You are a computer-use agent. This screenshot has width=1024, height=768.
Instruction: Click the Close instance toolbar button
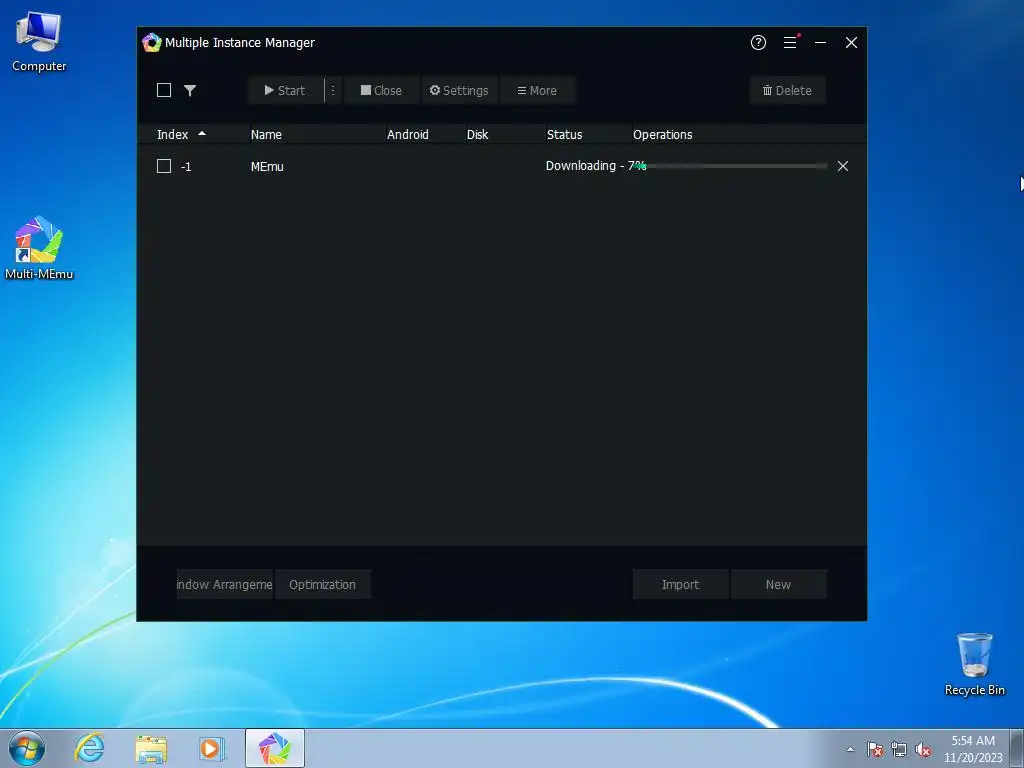381,90
